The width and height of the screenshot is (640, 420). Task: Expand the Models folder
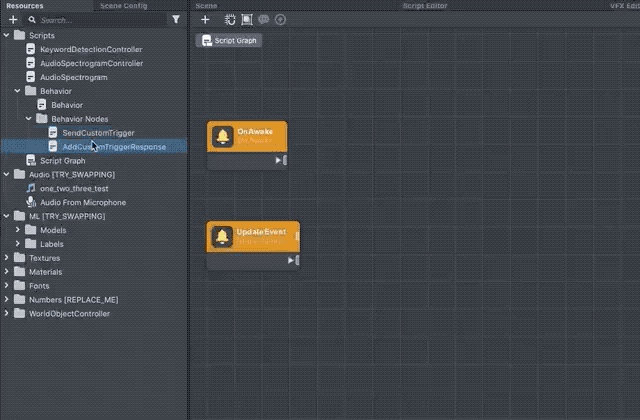[x=18, y=230]
